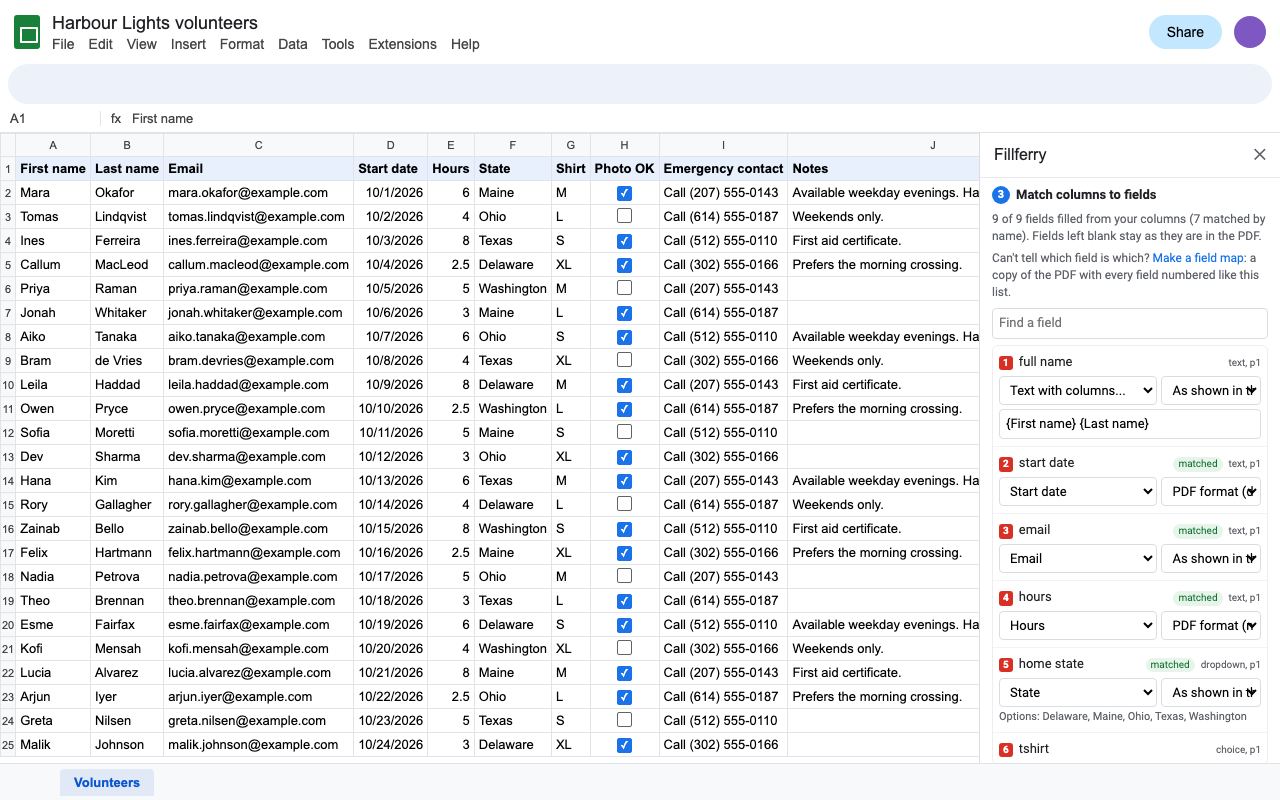Select column header C

[x=258, y=145]
